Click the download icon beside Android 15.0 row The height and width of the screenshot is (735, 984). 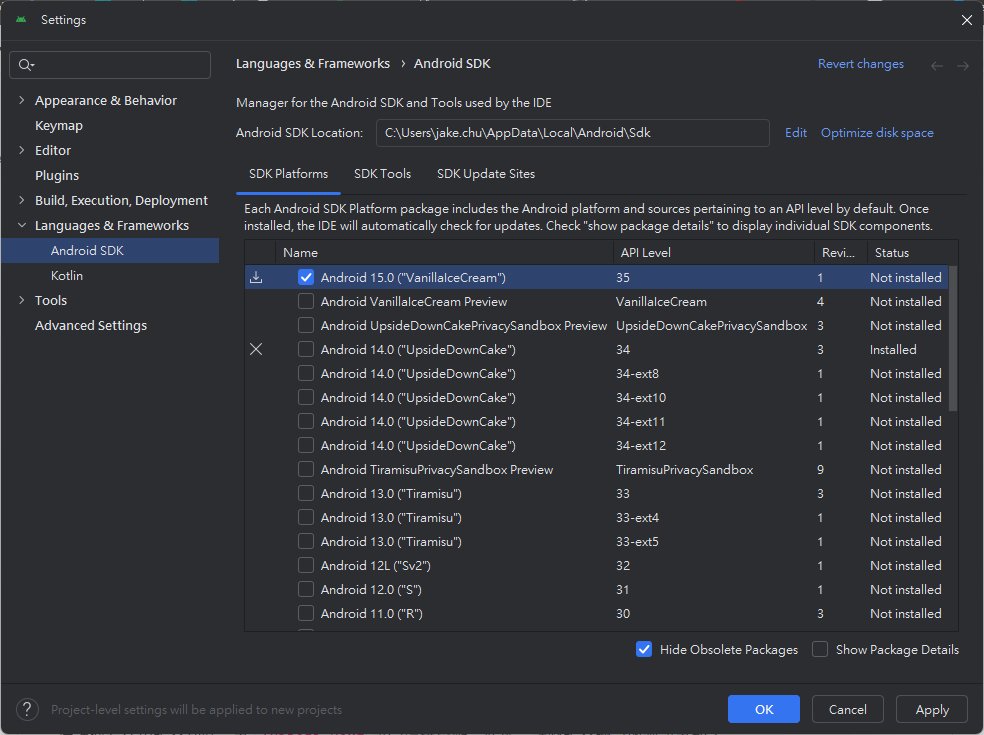(256, 277)
